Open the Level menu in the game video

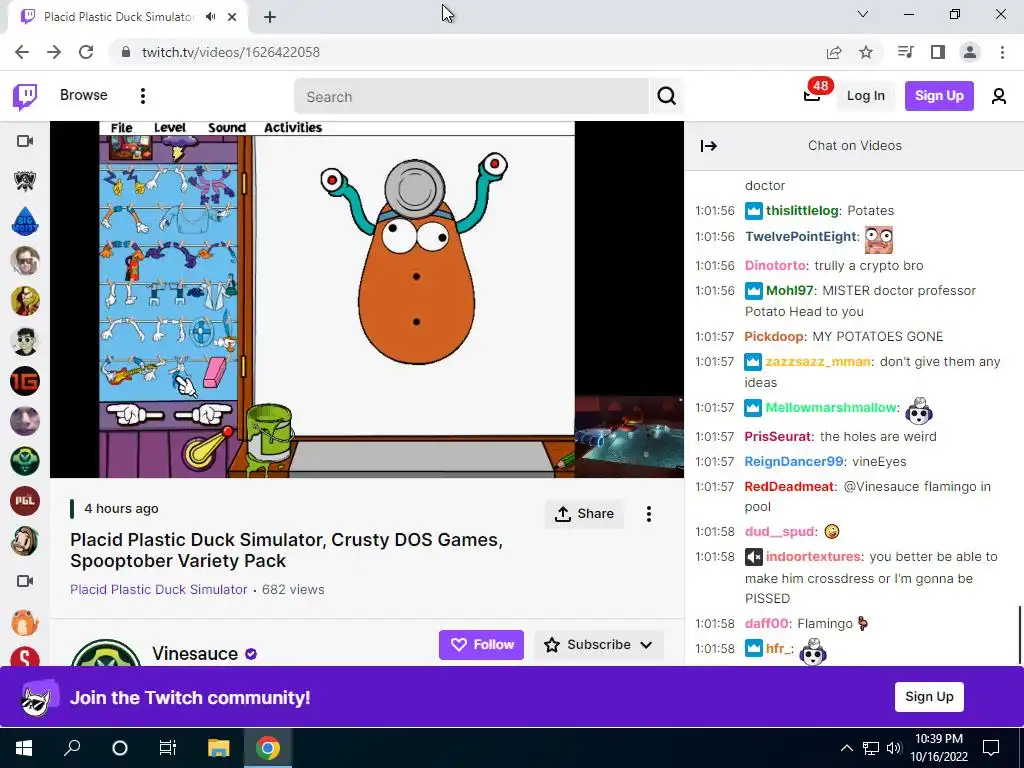tap(170, 128)
